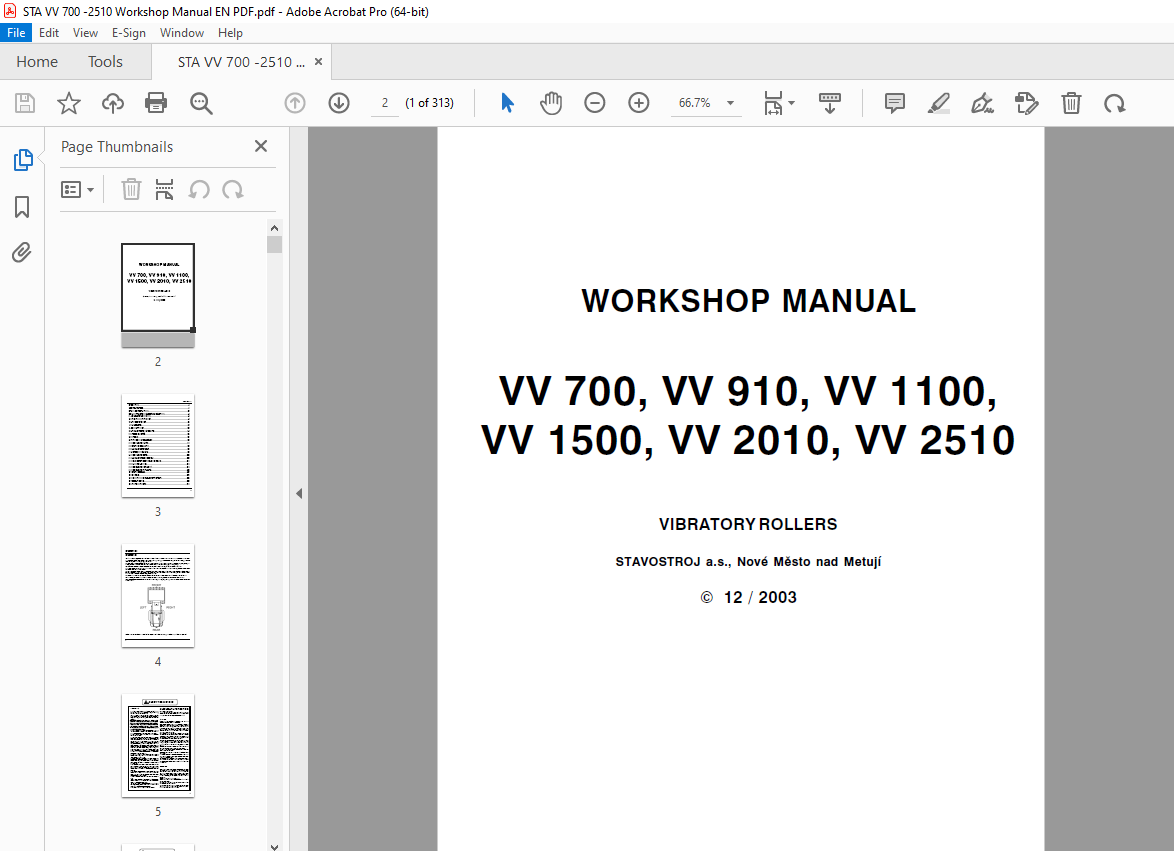The width and height of the screenshot is (1174, 851).
Task: Show the Page Thumbnails side panel
Action: [x=22, y=160]
